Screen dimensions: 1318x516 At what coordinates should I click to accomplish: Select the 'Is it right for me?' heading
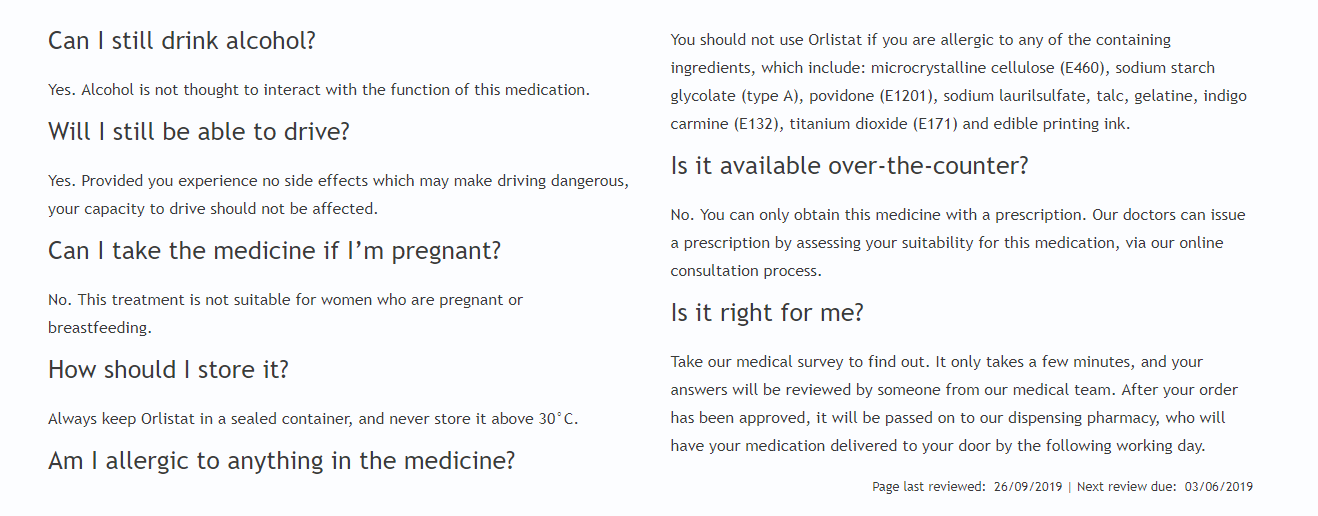point(767,313)
